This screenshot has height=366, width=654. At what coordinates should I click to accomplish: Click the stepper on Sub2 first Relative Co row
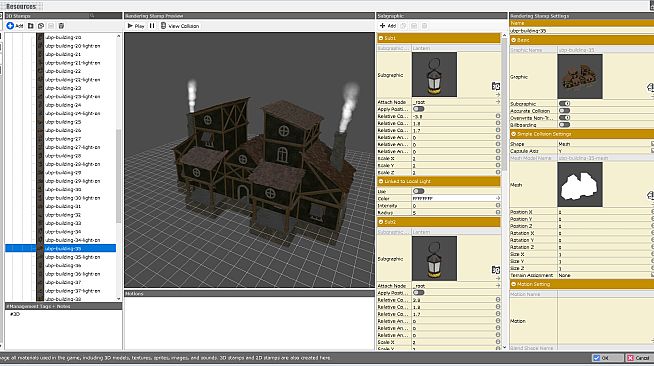click(x=498, y=300)
